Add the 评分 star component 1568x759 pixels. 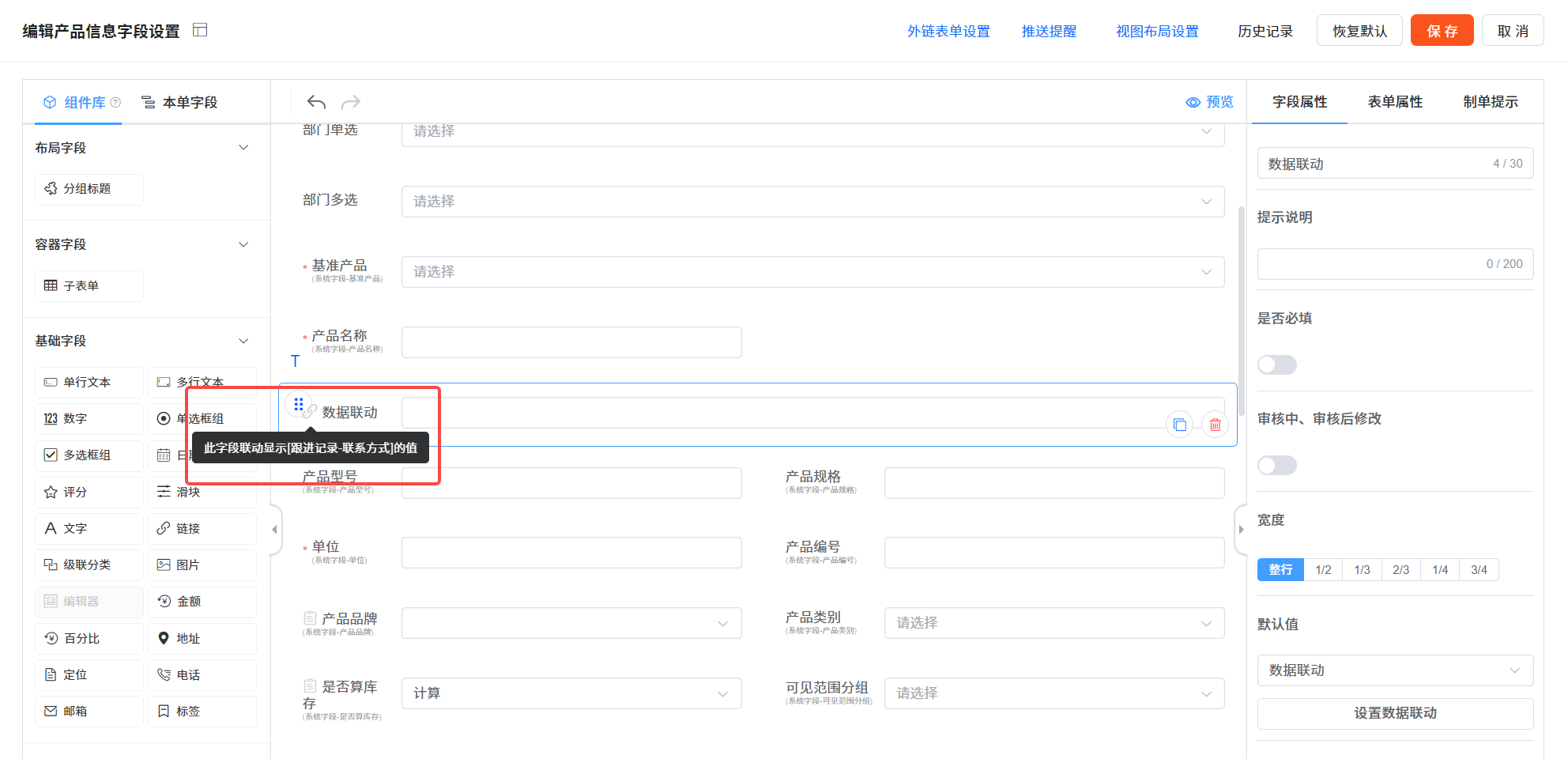[x=89, y=492]
